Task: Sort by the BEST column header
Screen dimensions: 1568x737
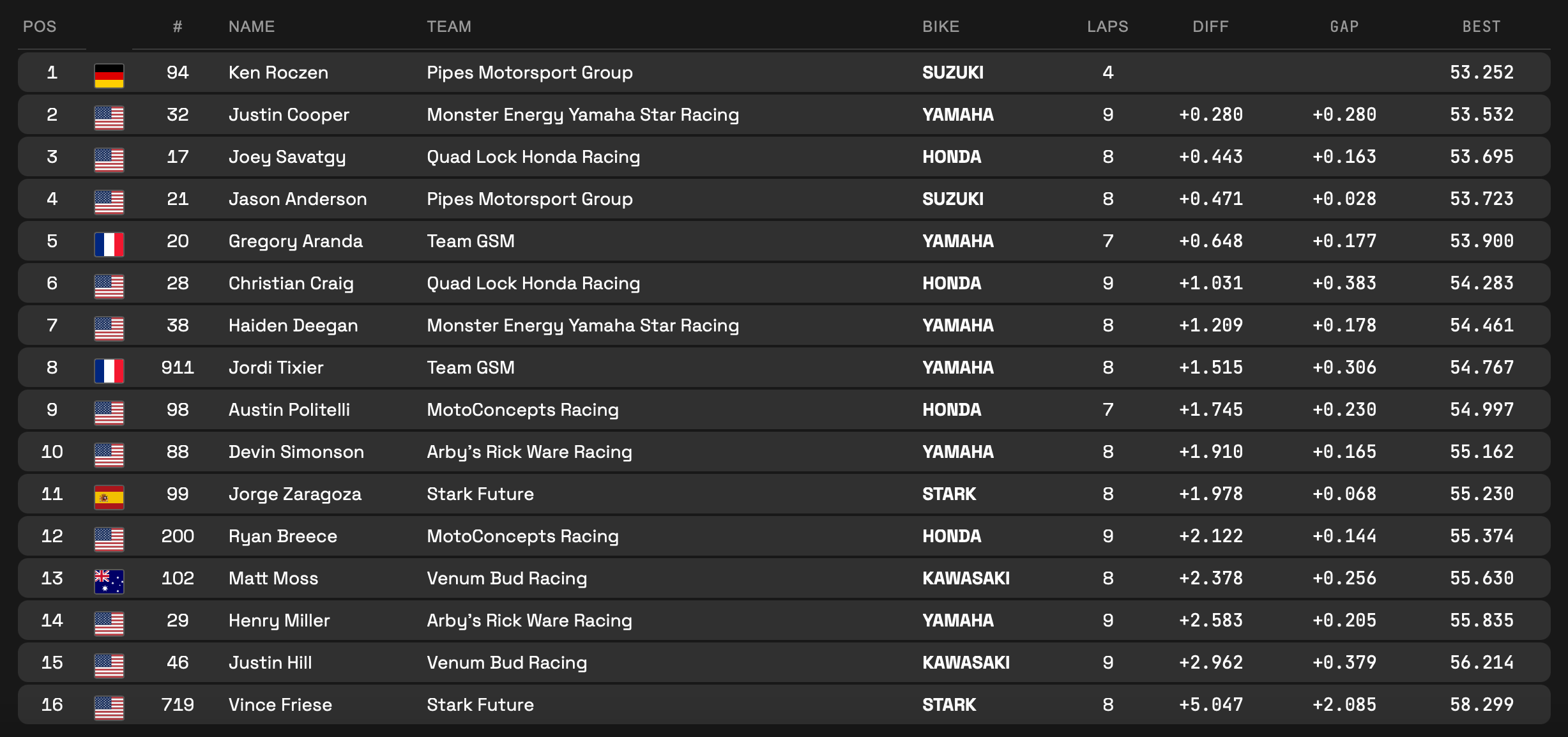Action: [x=1481, y=27]
